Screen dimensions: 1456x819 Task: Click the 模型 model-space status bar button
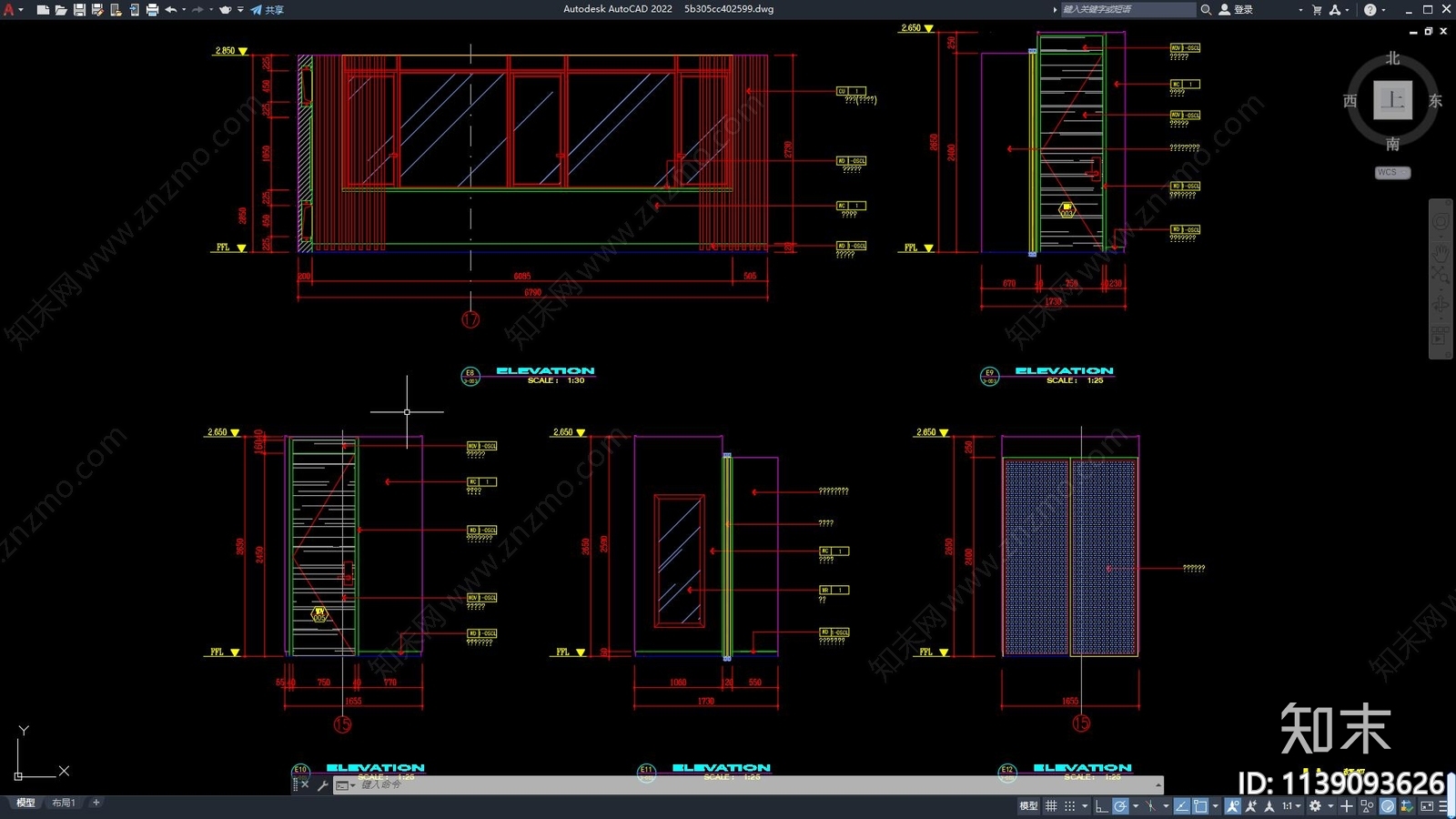click(x=1028, y=806)
